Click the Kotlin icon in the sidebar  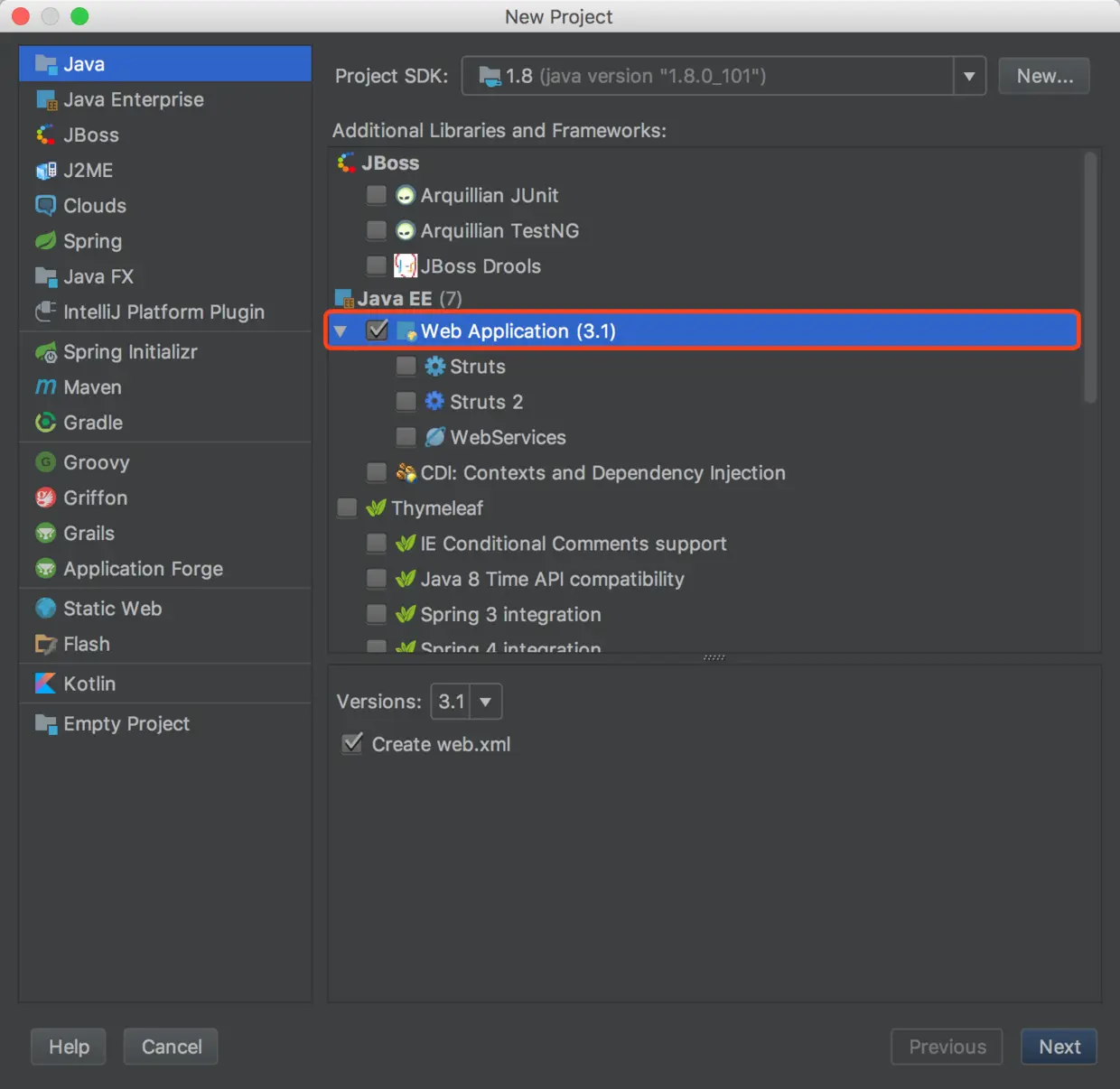[x=46, y=684]
